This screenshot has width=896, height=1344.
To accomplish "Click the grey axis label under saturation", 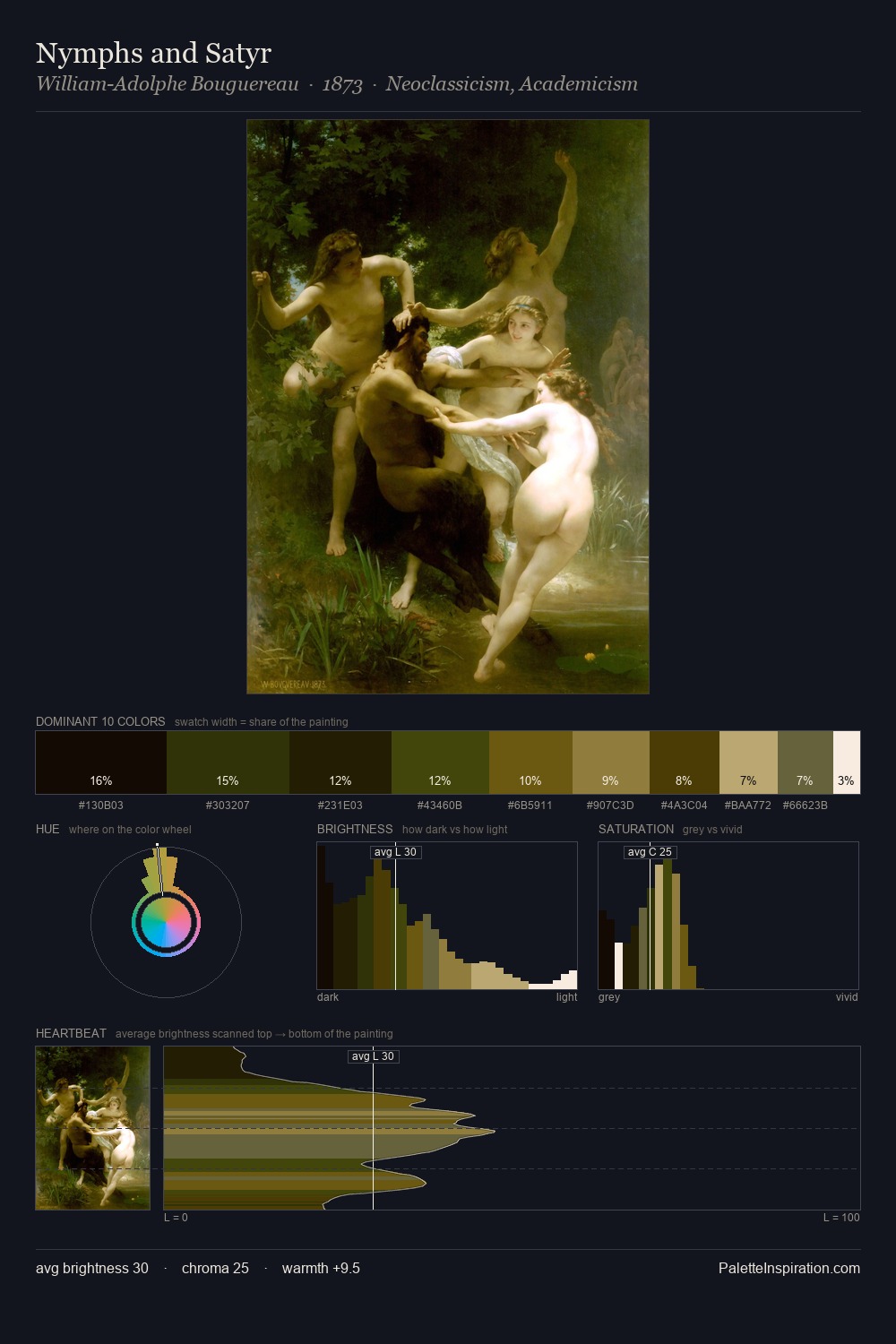I will 609,997.
